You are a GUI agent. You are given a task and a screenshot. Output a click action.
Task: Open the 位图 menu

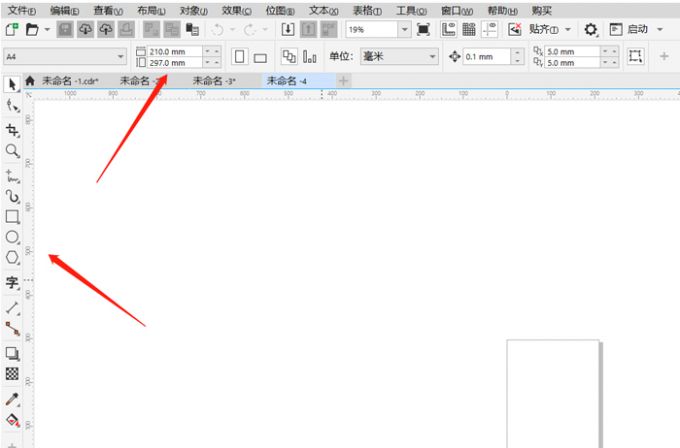coord(280,11)
